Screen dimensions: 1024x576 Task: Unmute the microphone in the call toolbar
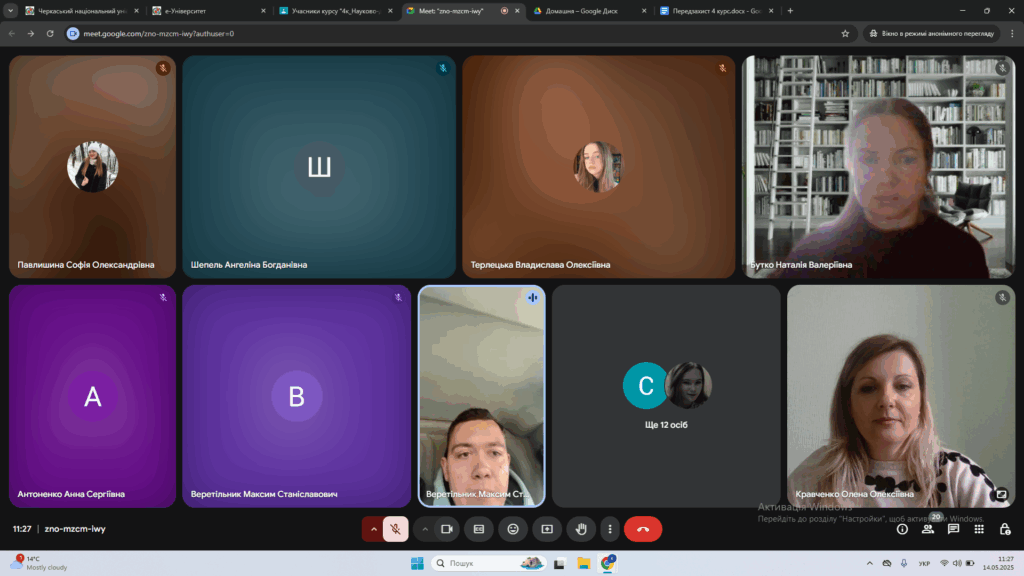(x=396, y=528)
